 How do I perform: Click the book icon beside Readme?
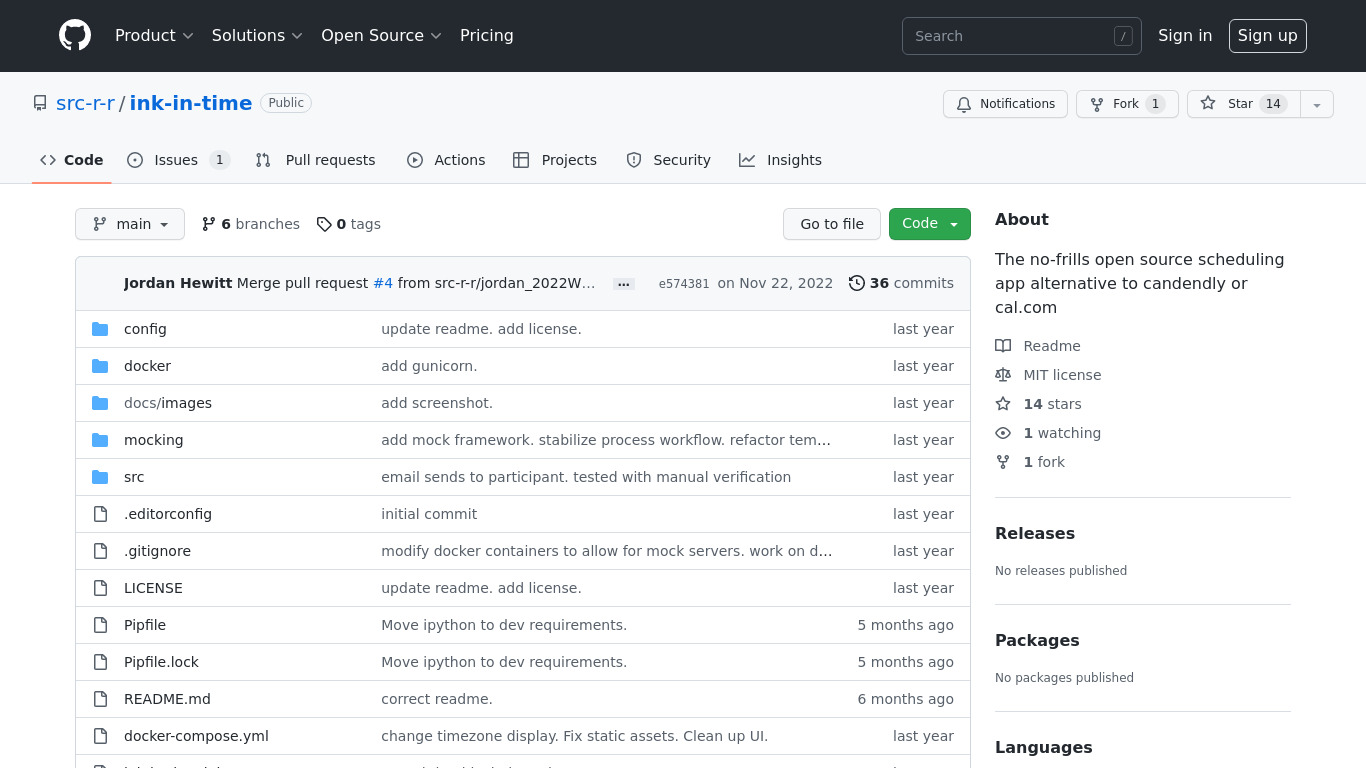point(1003,346)
